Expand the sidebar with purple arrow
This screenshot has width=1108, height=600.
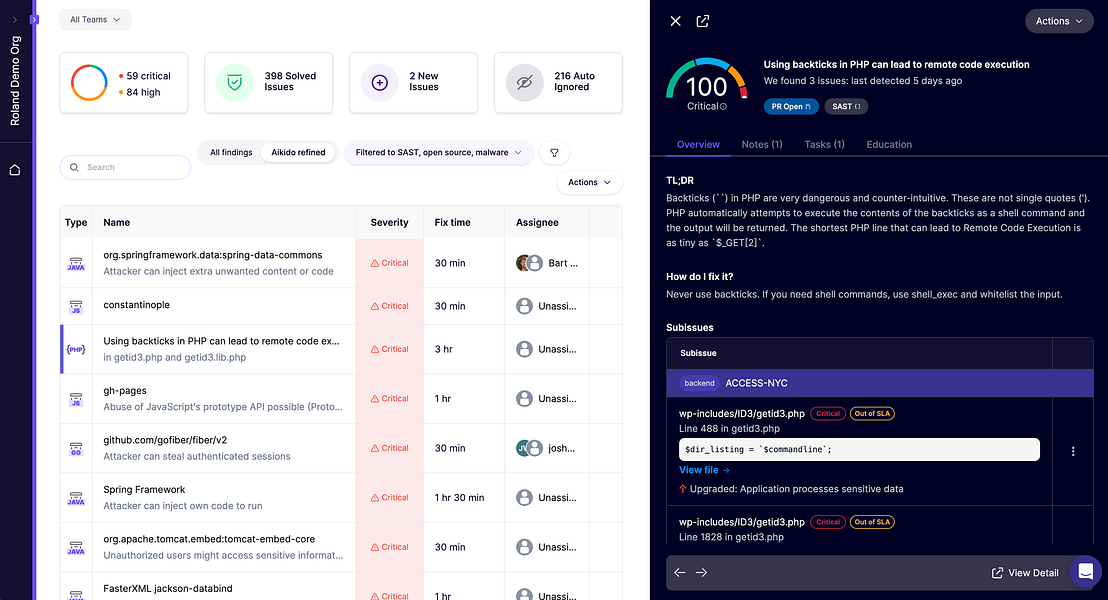click(34, 20)
